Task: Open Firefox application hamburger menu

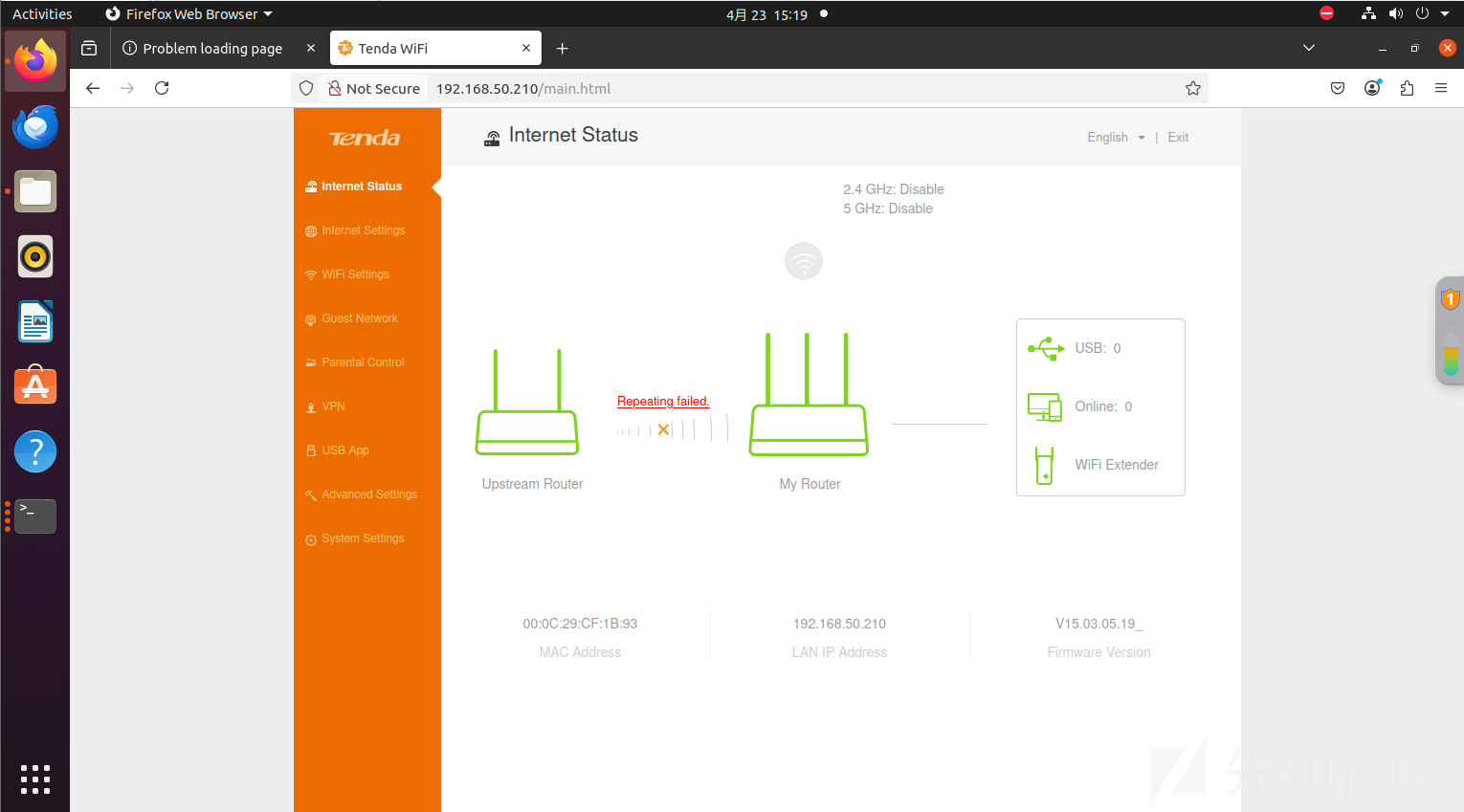Action: (1441, 88)
